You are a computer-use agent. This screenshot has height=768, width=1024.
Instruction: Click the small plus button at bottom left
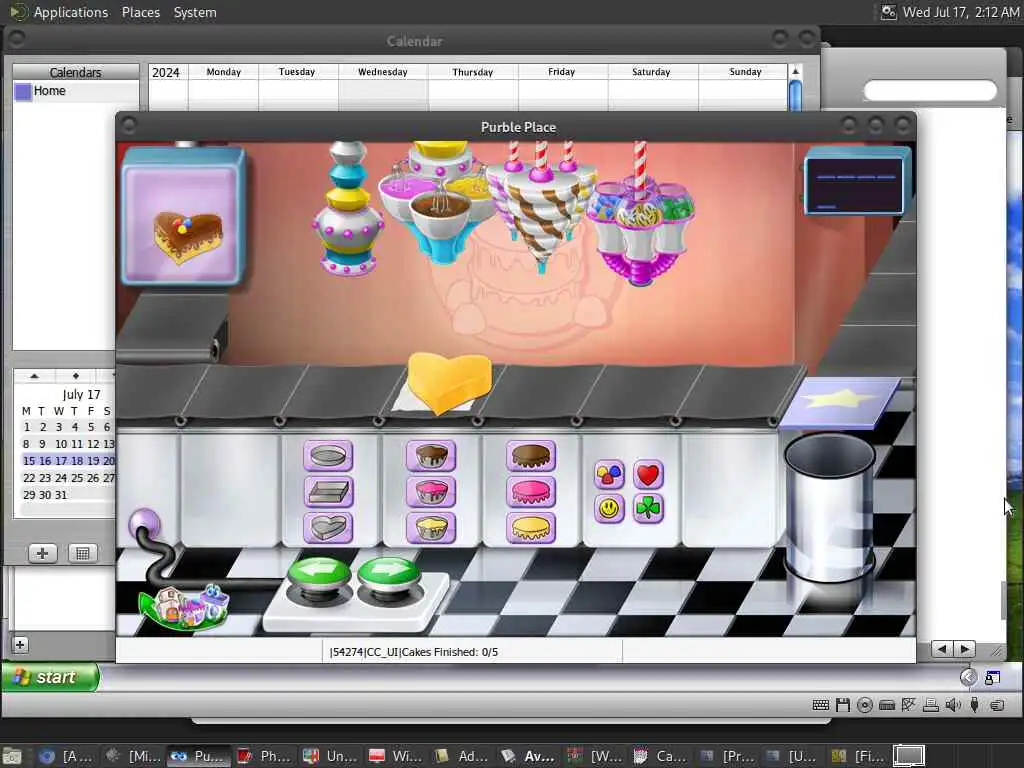coord(20,645)
